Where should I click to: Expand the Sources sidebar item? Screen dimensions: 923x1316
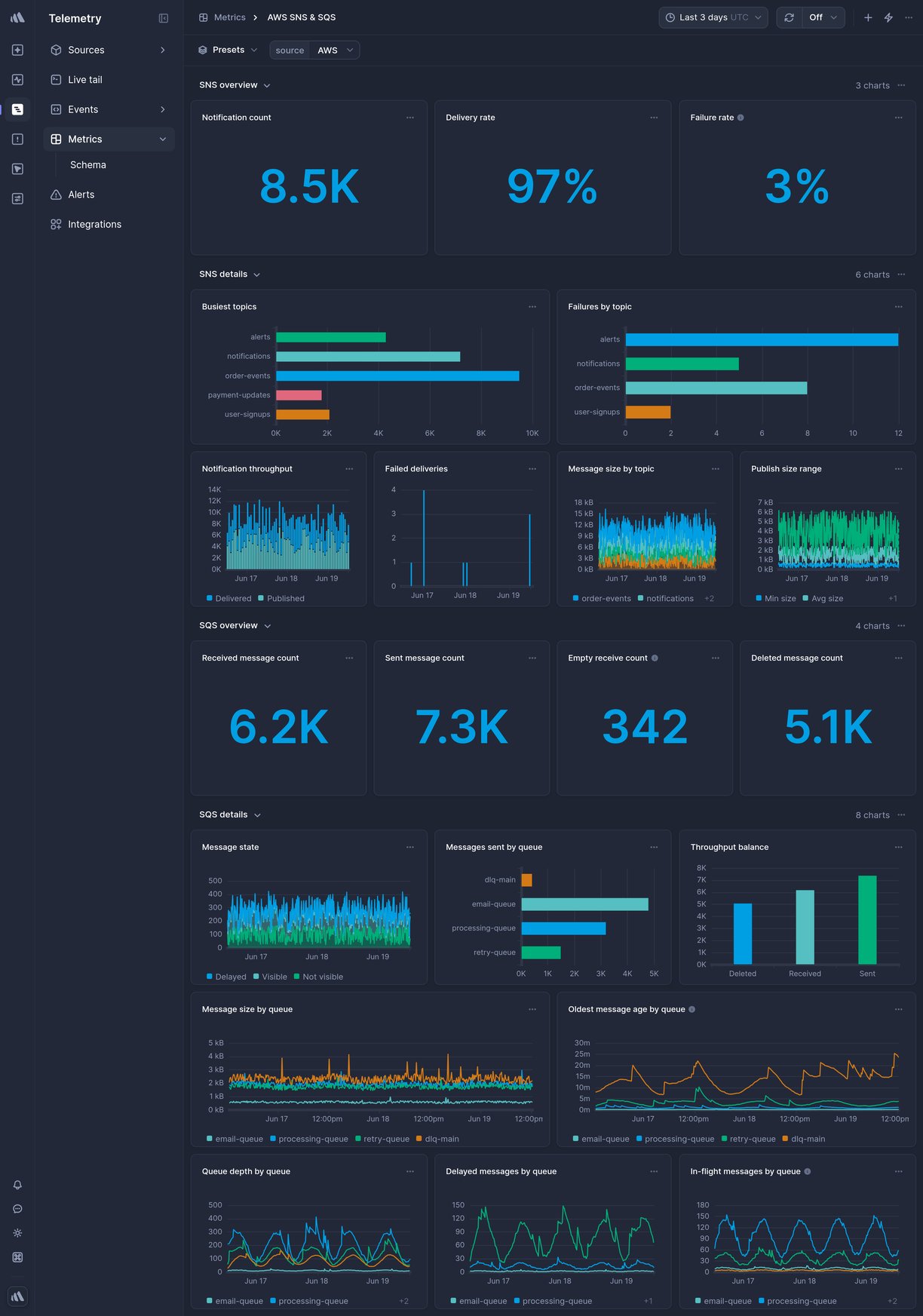pos(109,50)
